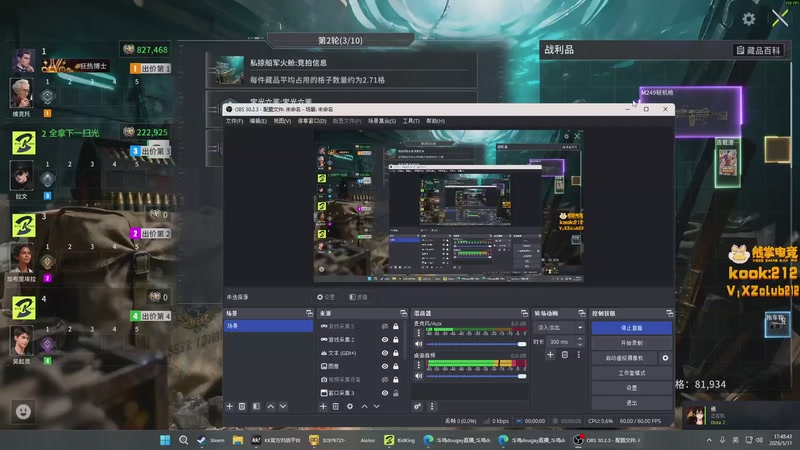Add a new scene with the plus icon
The image size is (800, 450).
[230, 407]
